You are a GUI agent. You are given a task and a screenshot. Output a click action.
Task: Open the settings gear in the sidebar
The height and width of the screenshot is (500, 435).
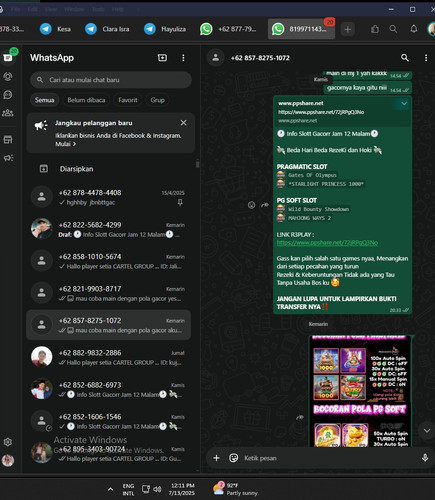(x=8, y=442)
